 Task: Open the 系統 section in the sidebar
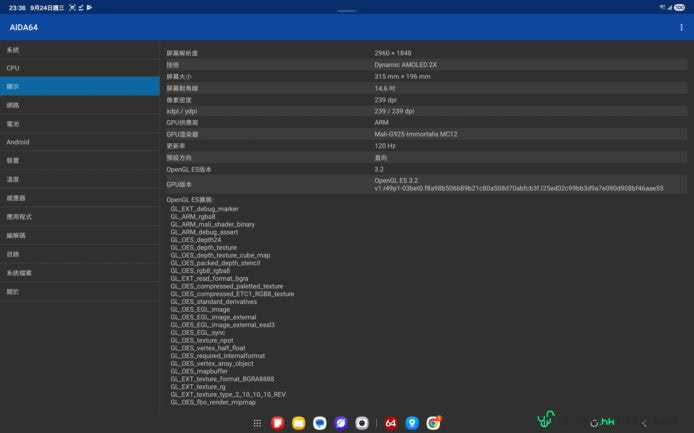click(x=80, y=50)
